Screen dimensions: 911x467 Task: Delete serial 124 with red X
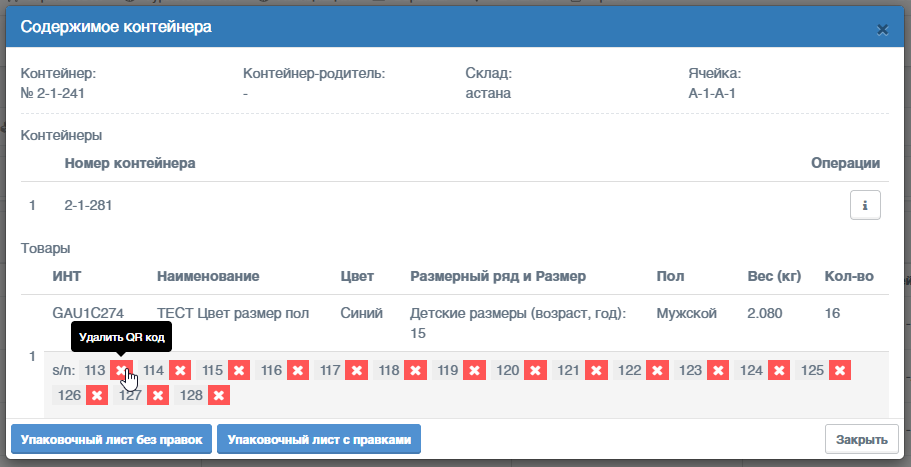point(779,370)
